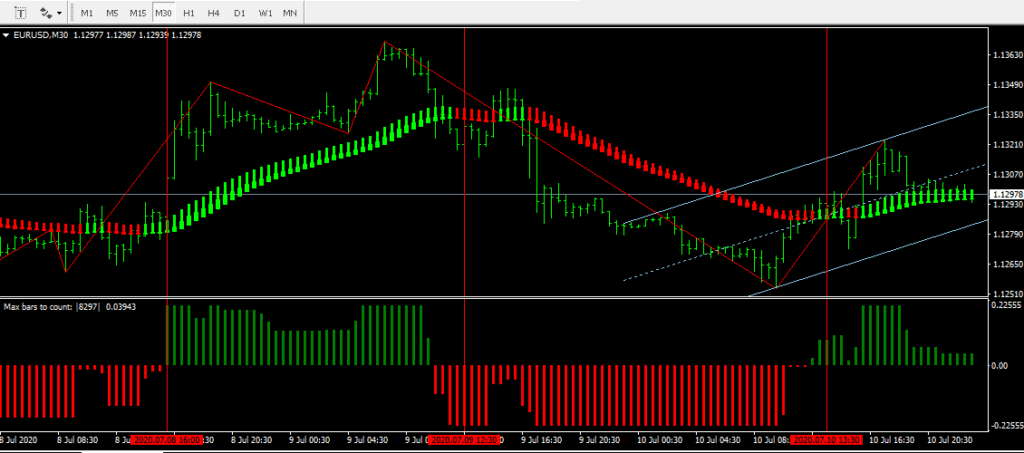The height and width of the screenshot is (453, 1024).
Task: Expand the EURUSD,M30 chart menu triangle
Action: pyautogui.click(x=7, y=35)
